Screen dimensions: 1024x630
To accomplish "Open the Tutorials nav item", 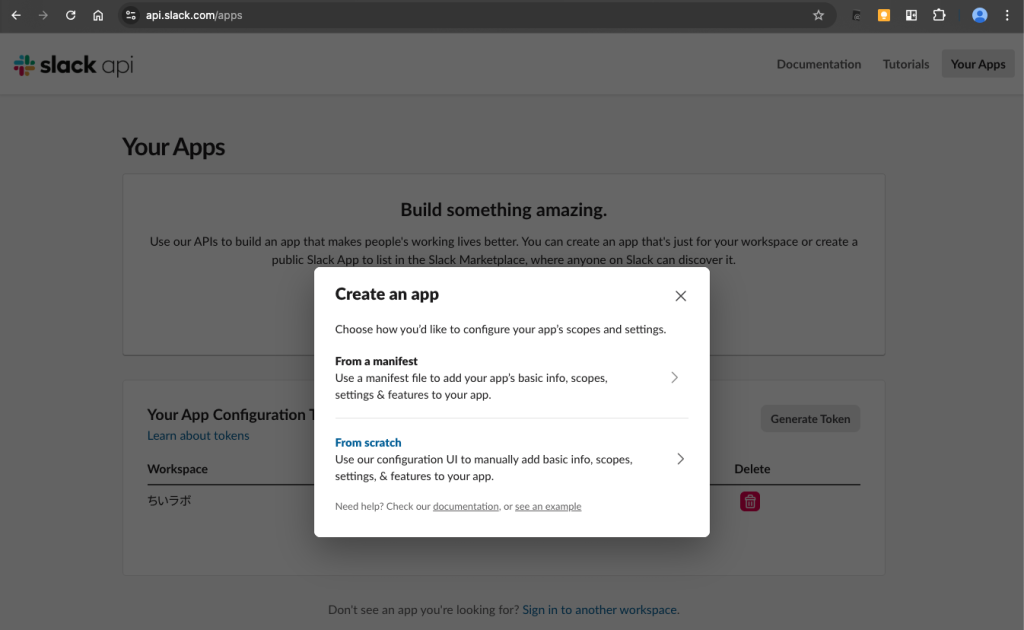I will 906,64.
